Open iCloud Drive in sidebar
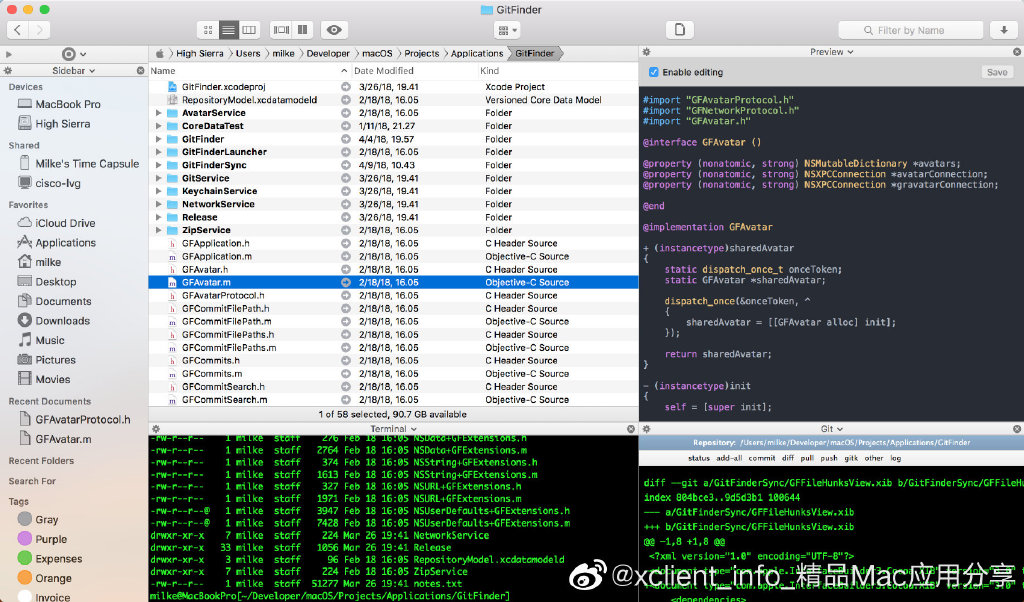The height and width of the screenshot is (602, 1024). point(65,223)
